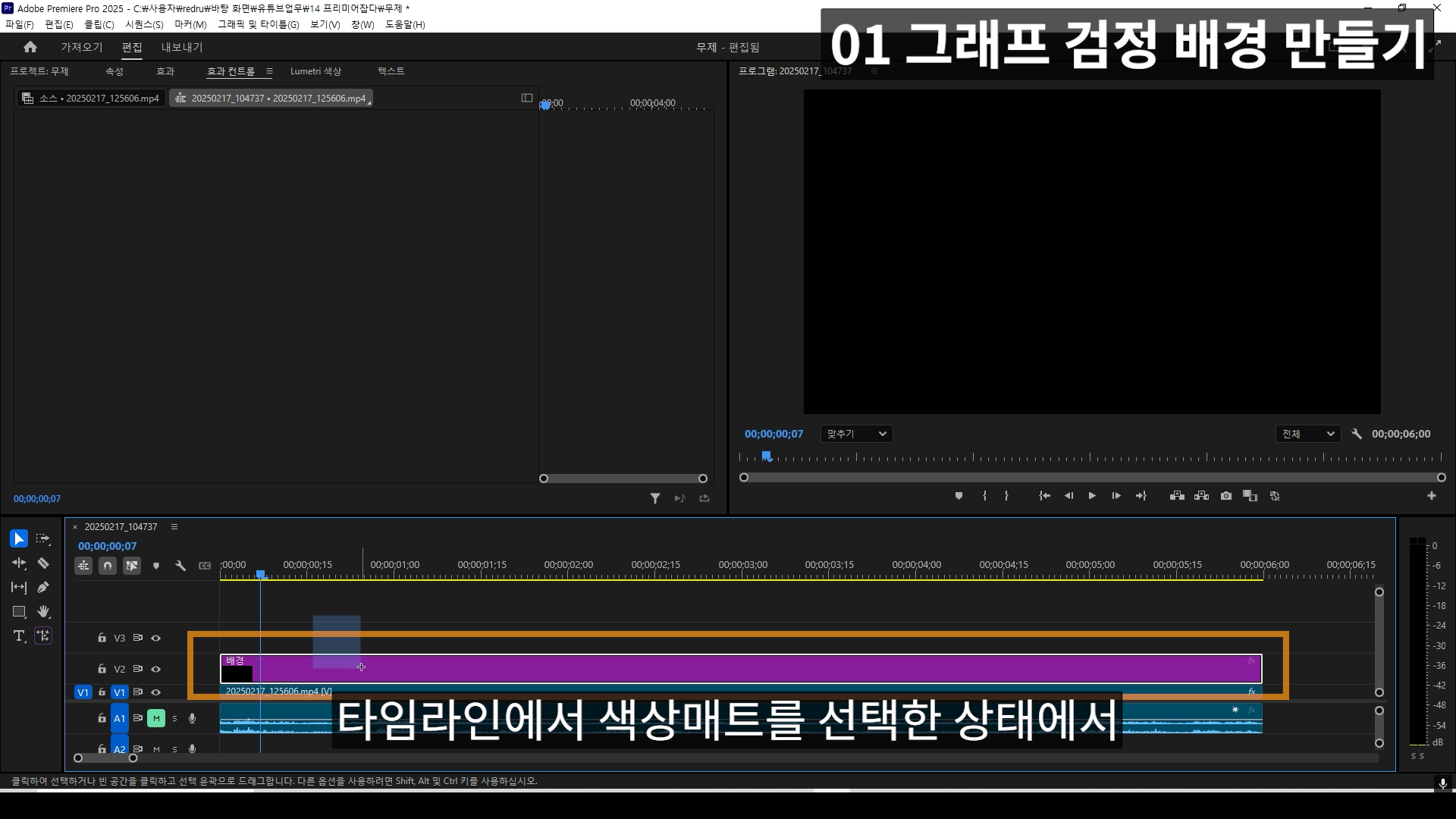The image size is (1456, 819).
Task: Toggle V3 track output eye
Action: 156,639
